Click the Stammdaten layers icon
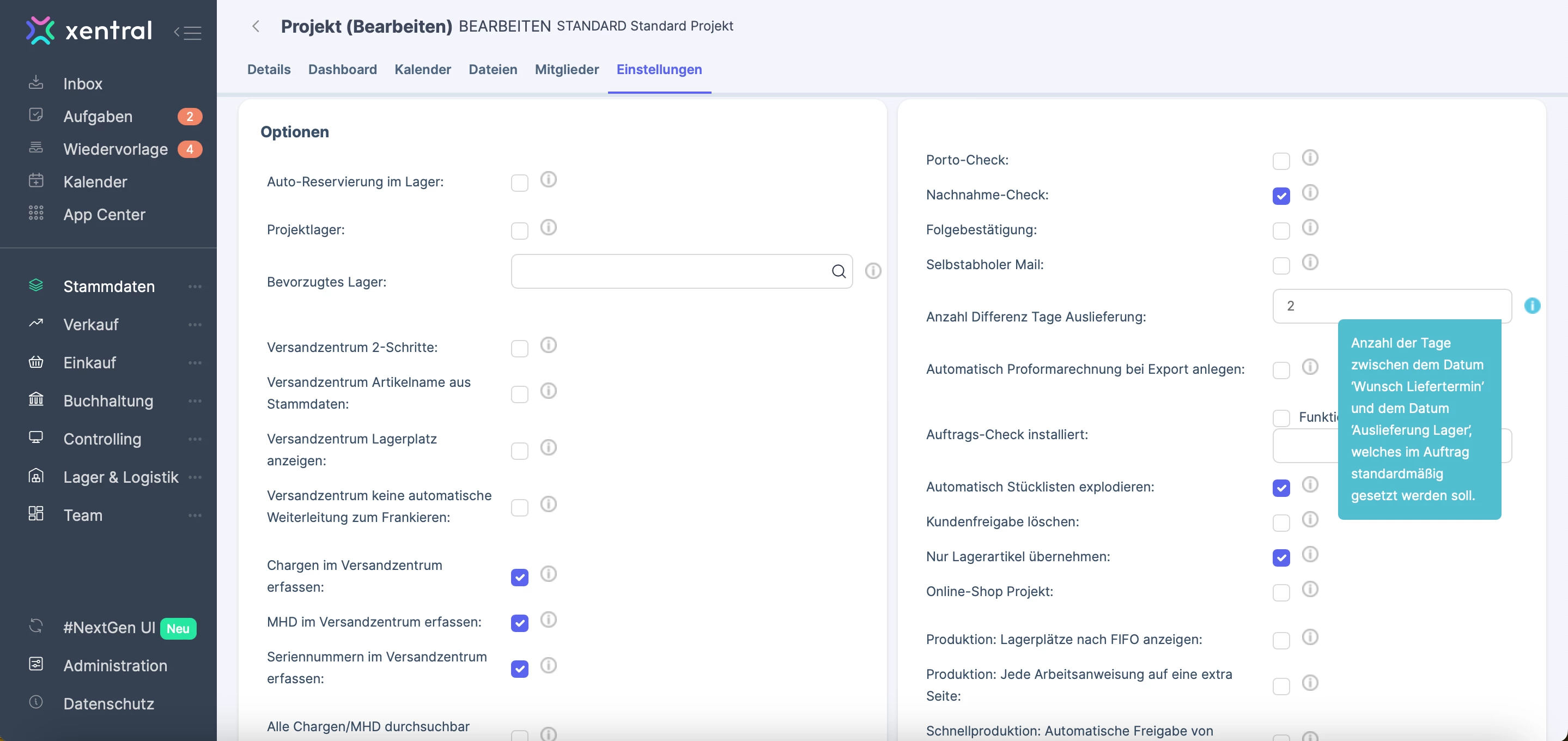1568x741 pixels. point(36,286)
